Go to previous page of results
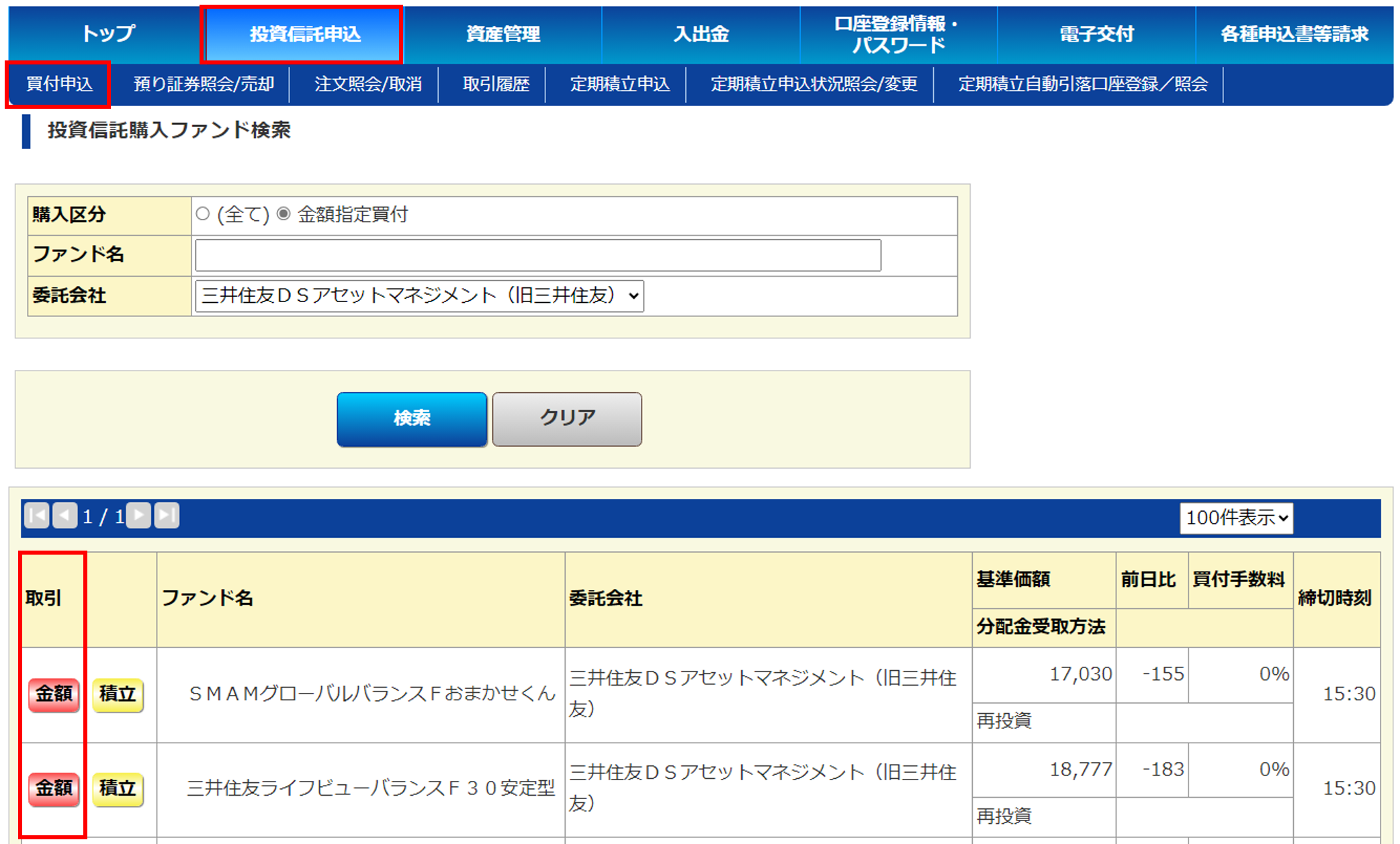 [x=64, y=516]
